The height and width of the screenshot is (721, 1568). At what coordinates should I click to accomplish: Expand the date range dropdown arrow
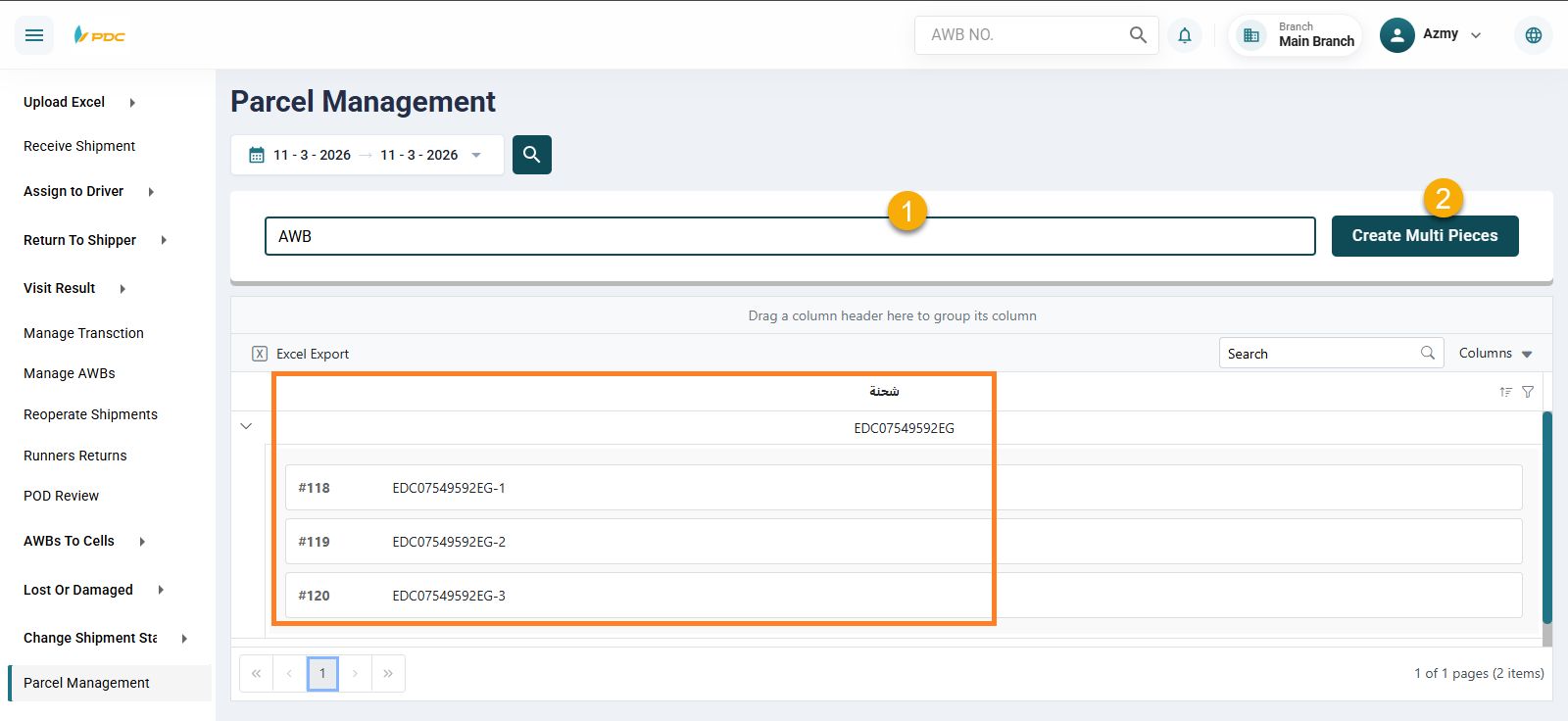tap(476, 155)
